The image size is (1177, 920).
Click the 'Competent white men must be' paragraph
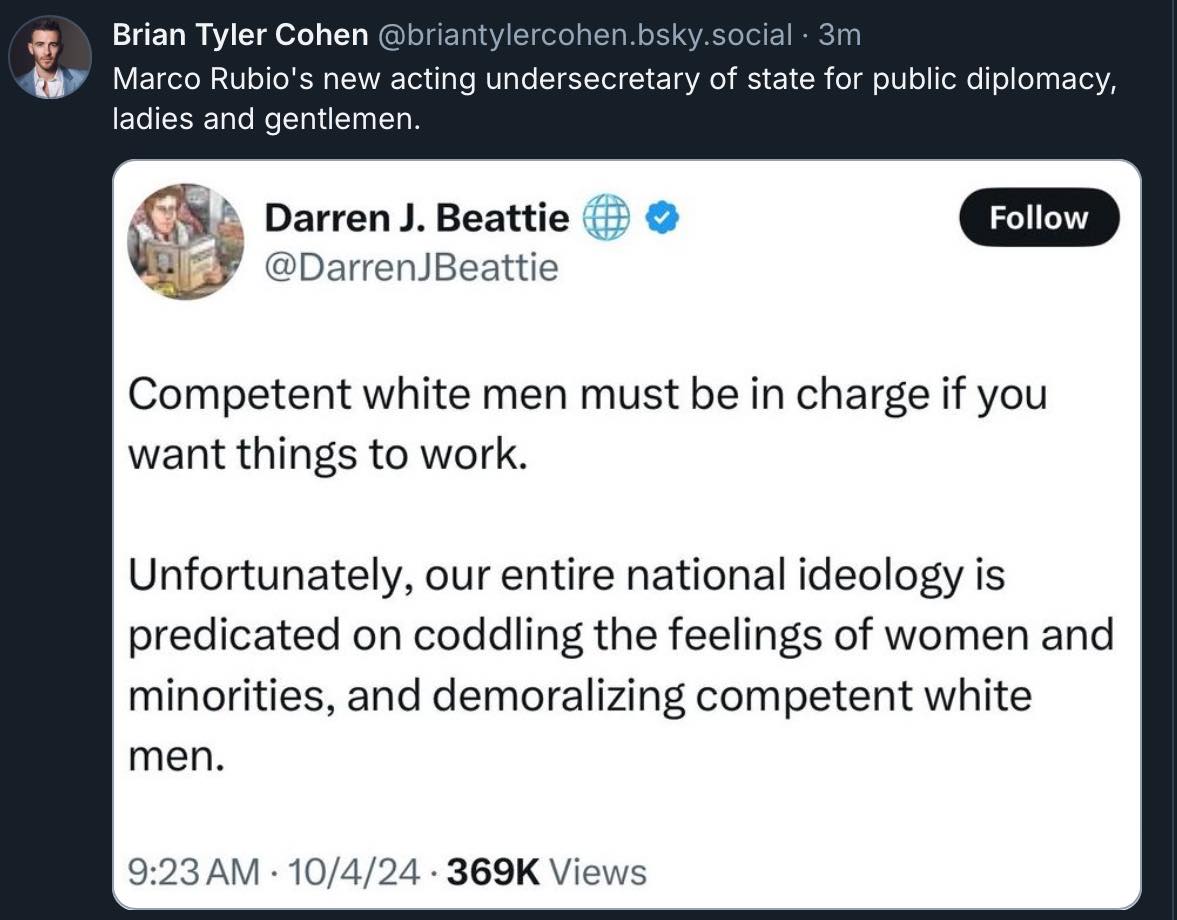click(587, 424)
